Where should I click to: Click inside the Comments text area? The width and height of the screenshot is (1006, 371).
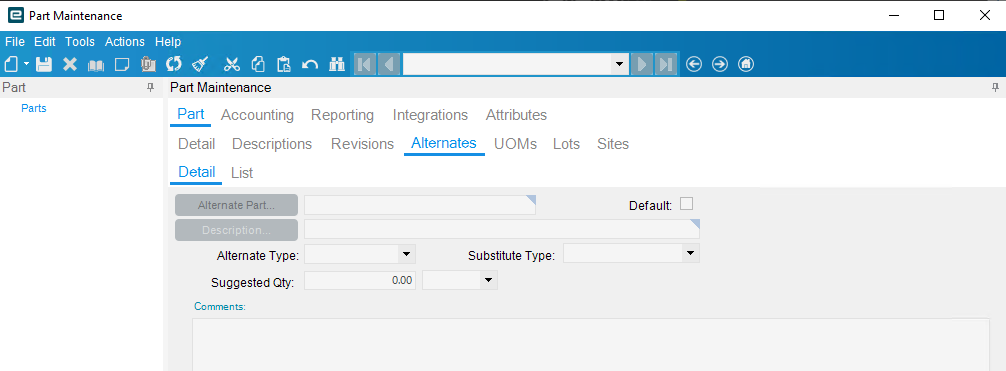coord(591,344)
